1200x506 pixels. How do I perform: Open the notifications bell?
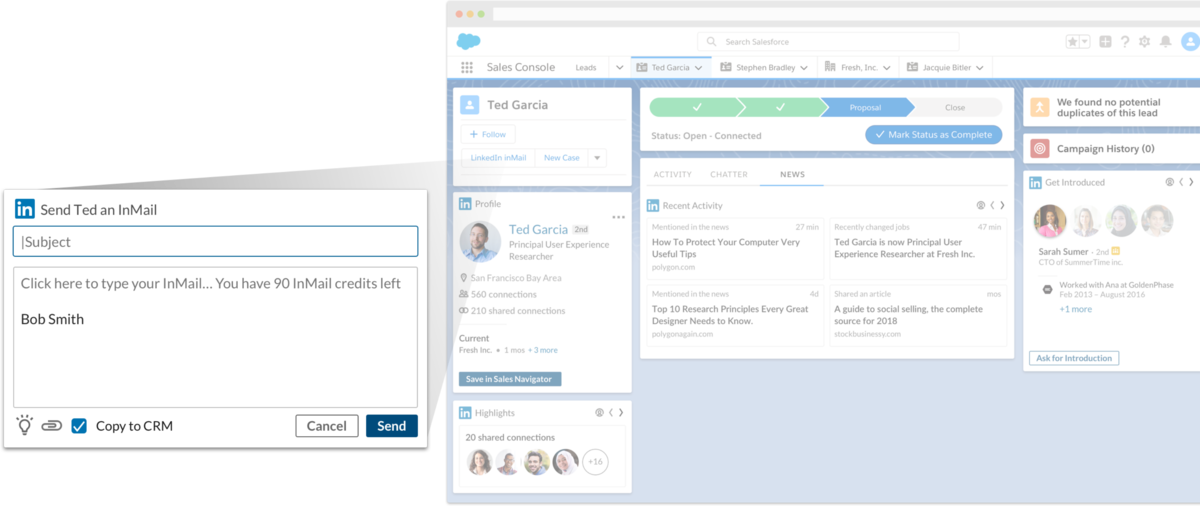tap(1165, 42)
